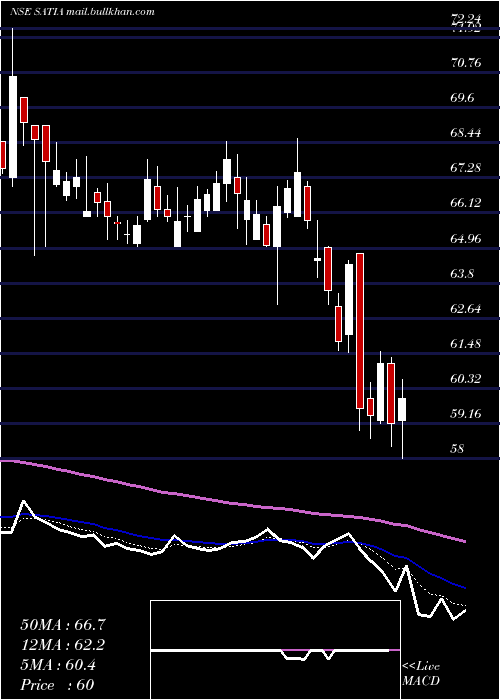Click inside the MACD histogram box
The image size is (500, 700).
click(x=275, y=650)
